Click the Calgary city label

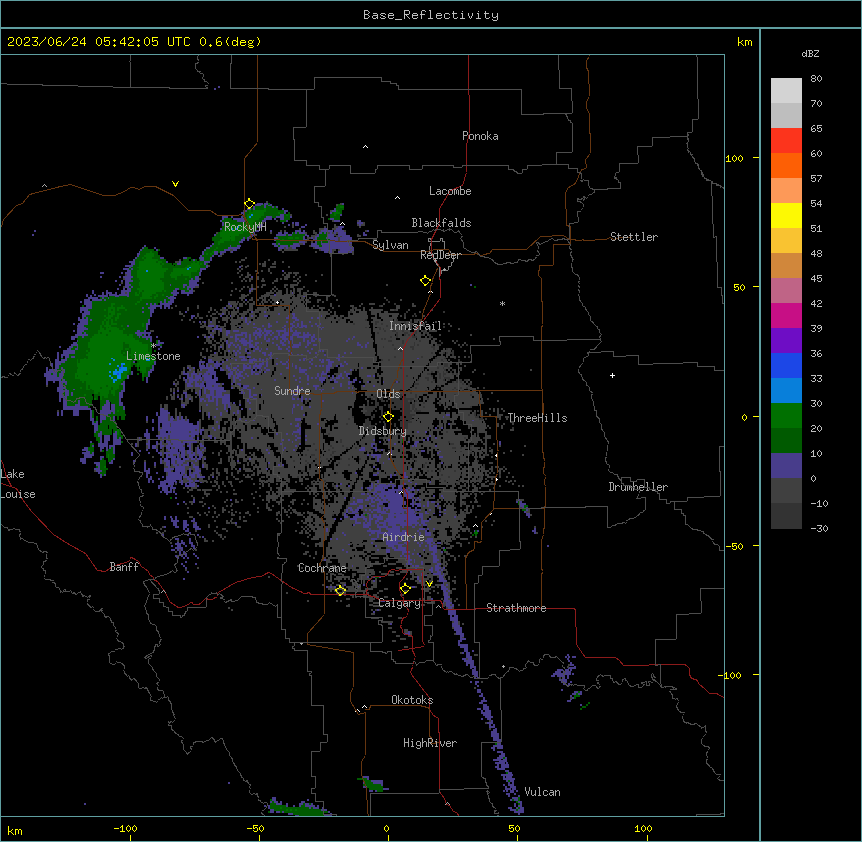pos(399,603)
